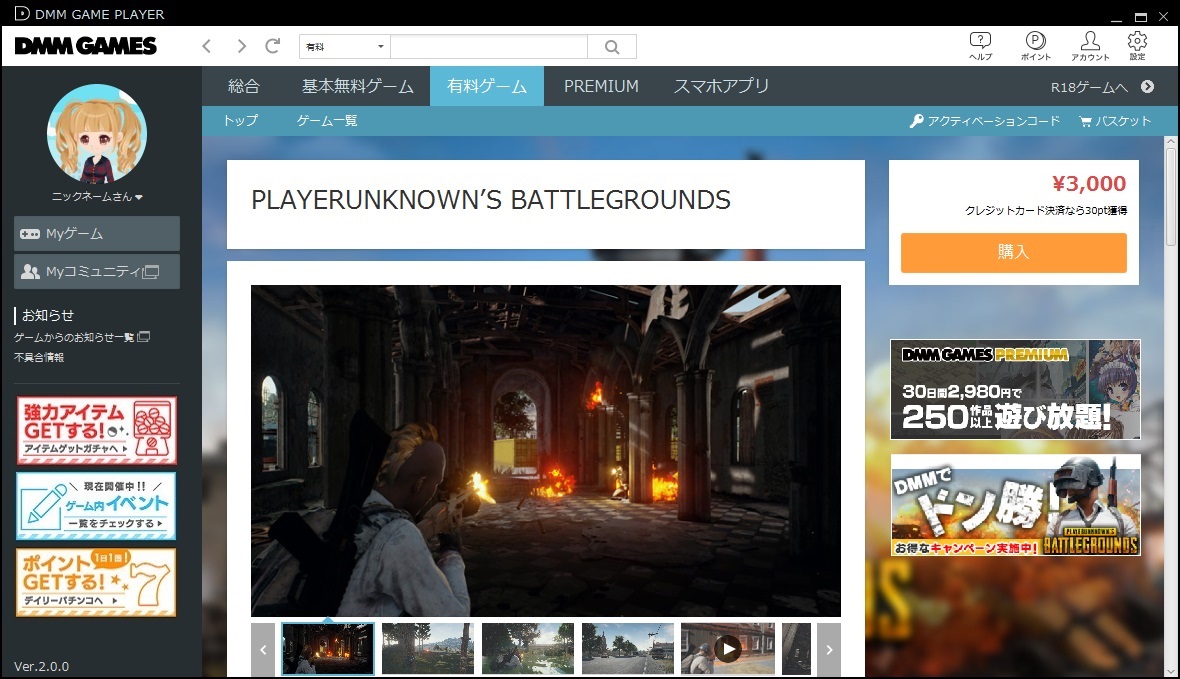Click the R18ゲームへ link
This screenshot has height=679, width=1180.
pyautogui.click(x=1089, y=87)
